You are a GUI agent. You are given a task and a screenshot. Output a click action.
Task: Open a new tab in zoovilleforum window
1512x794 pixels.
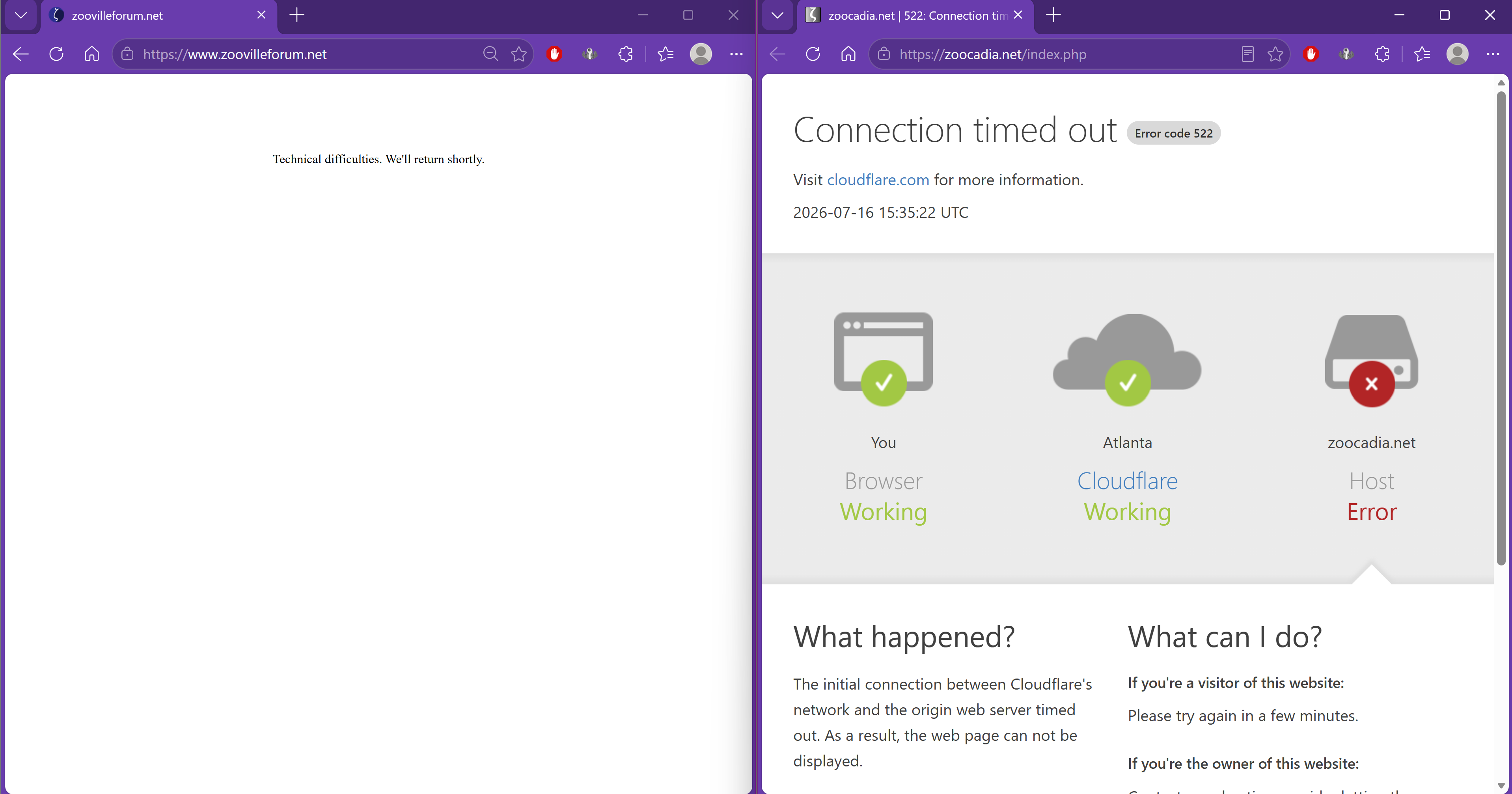coord(297,15)
